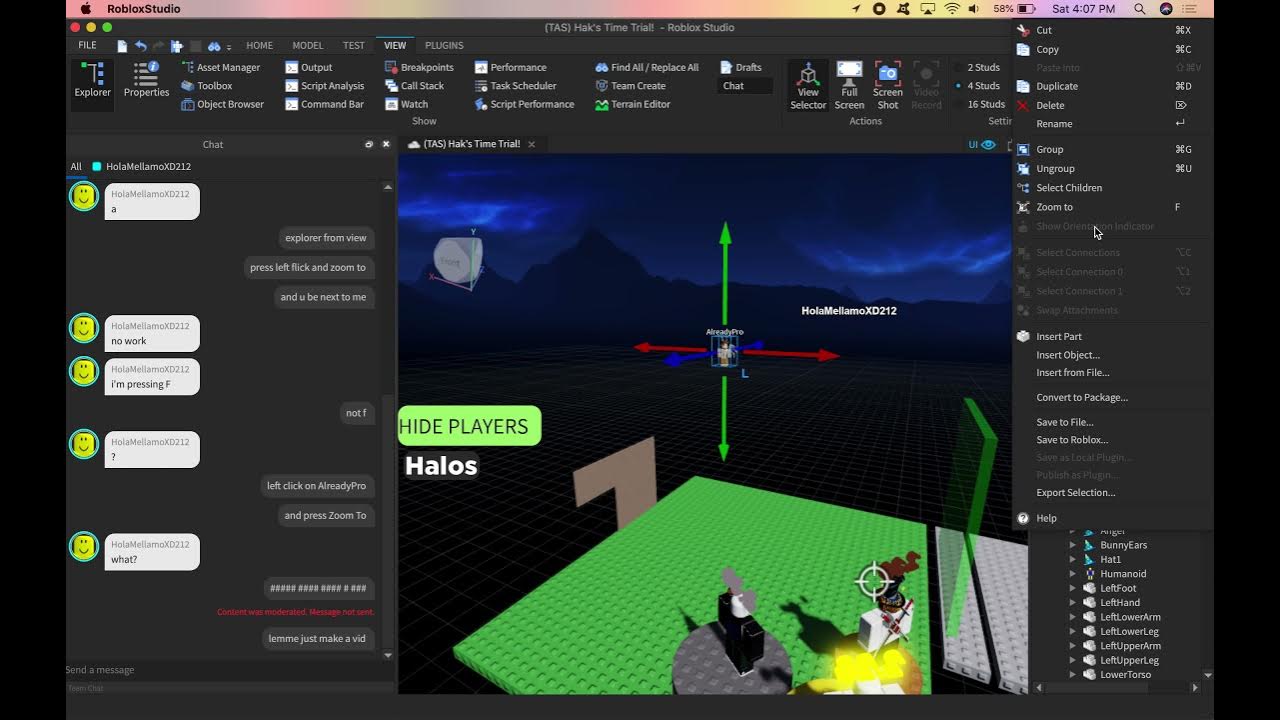Viewport: 1280px width, 720px height.
Task: Take a Screen Shot
Action: click(887, 85)
